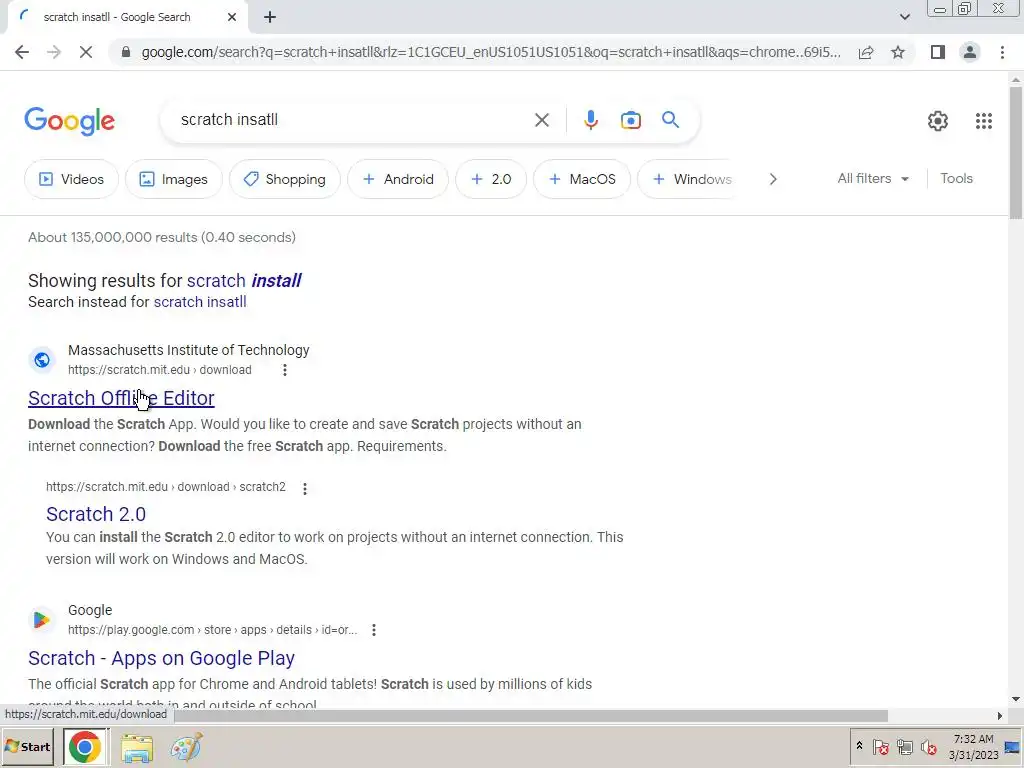Viewport: 1024px width, 768px height.
Task: Click the vertical scrollbar thumb
Action: point(1016,153)
